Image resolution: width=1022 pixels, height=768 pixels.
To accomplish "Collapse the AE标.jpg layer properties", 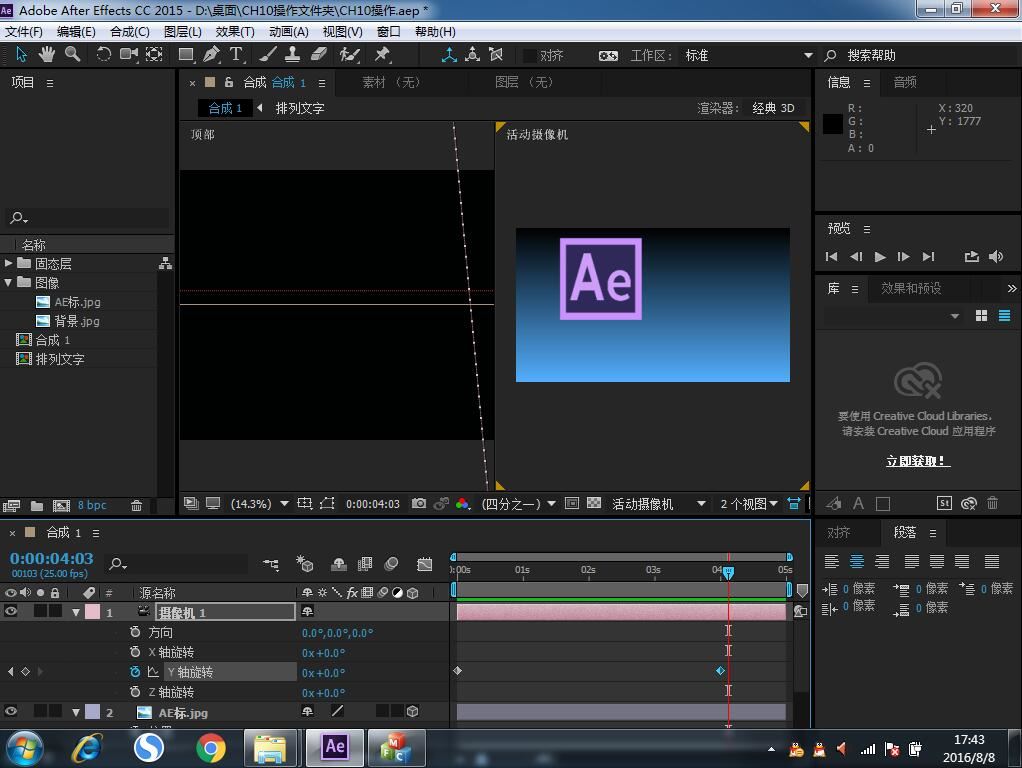I will (x=76, y=713).
